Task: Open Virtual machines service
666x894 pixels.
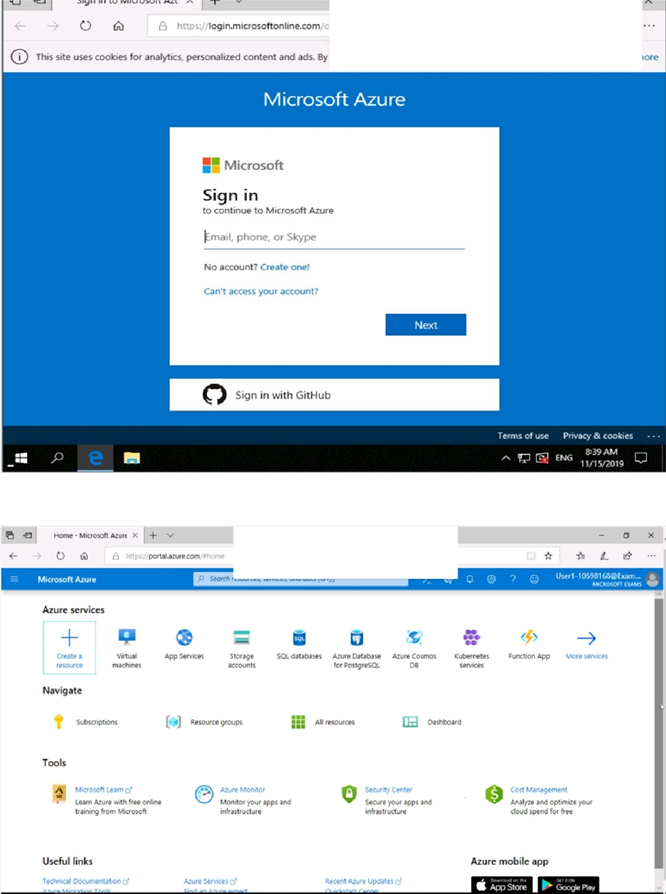Action: point(127,648)
